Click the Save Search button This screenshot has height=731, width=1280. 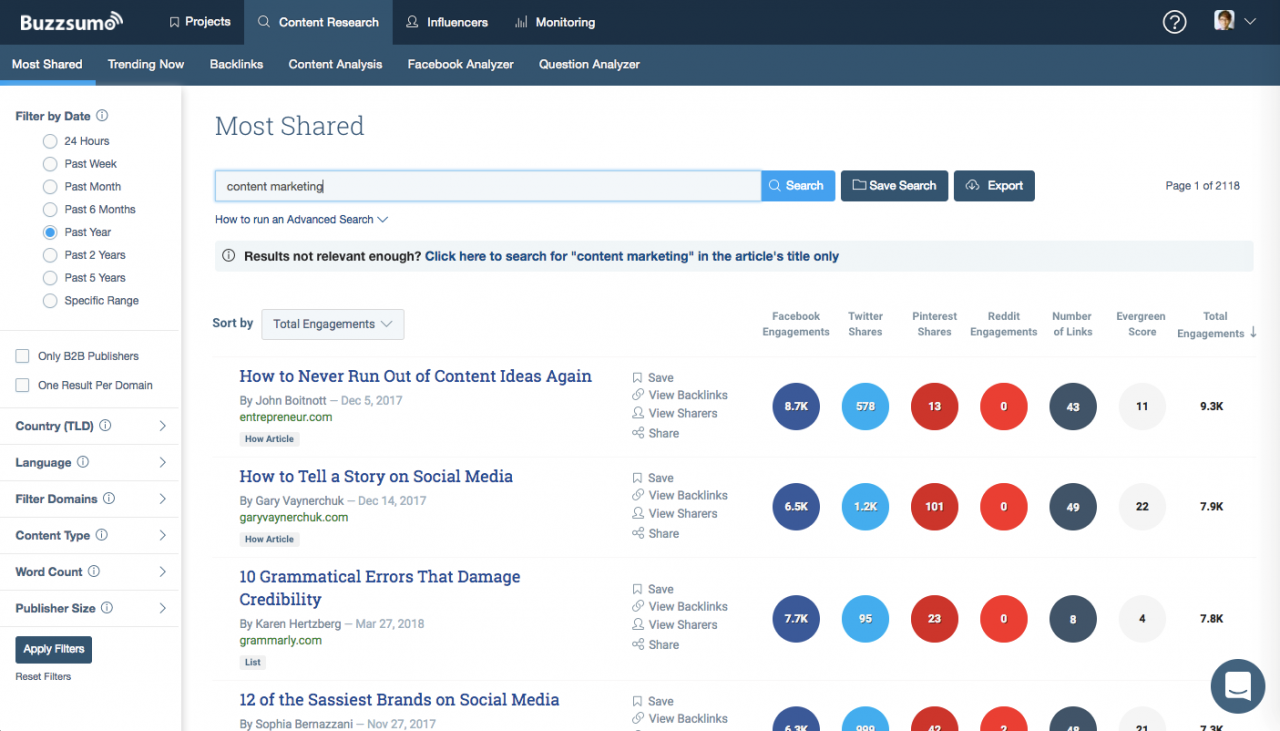click(894, 186)
